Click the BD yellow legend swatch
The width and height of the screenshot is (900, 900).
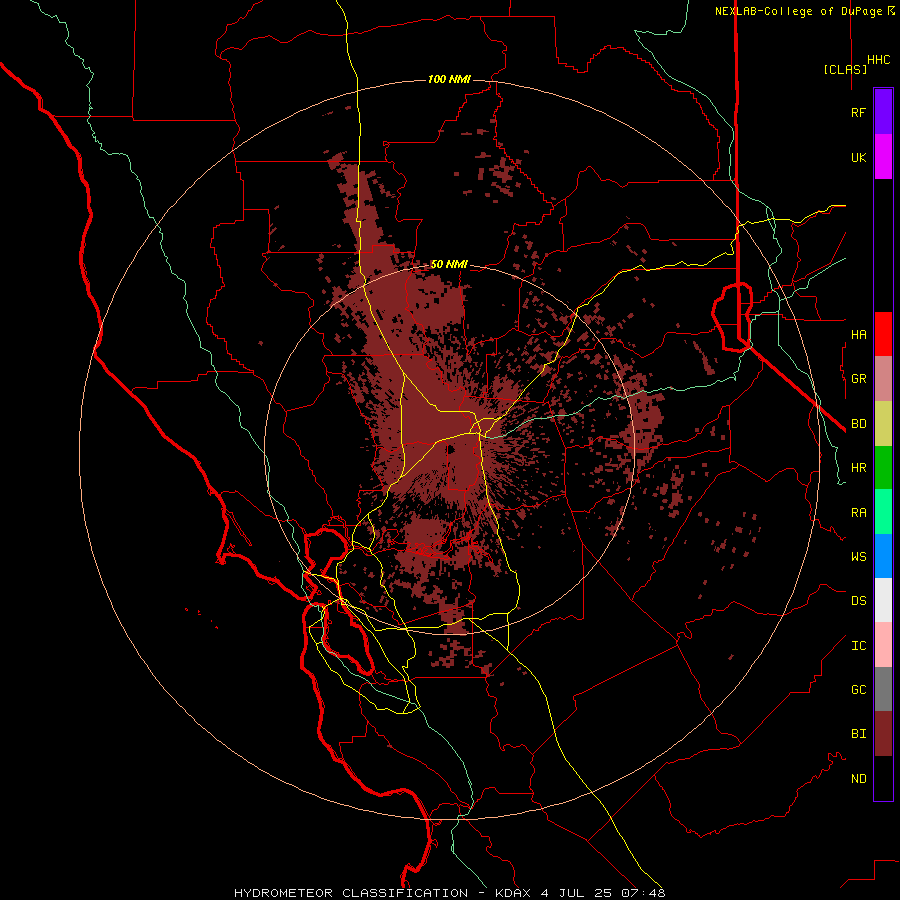883,424
